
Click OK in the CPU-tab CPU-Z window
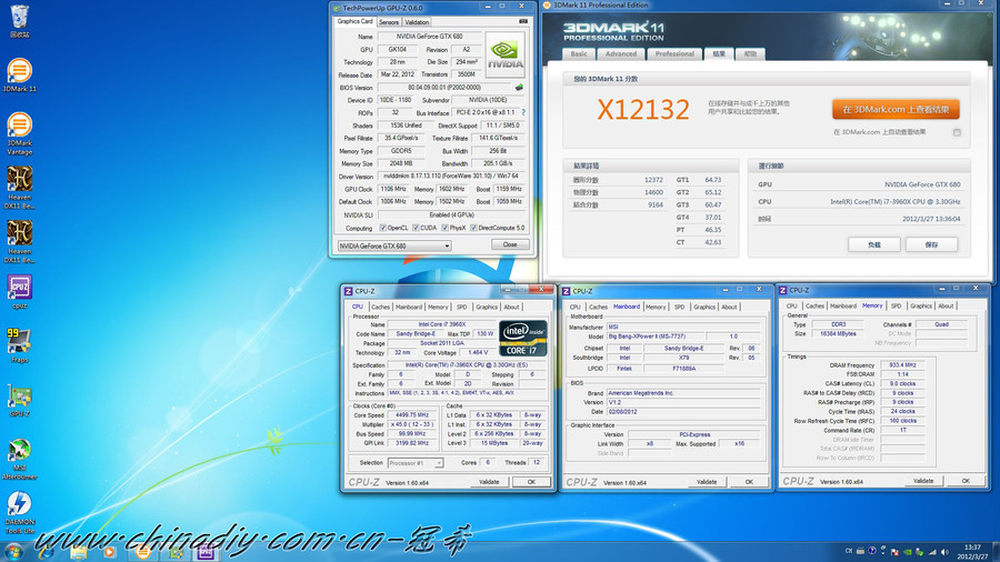531,482
